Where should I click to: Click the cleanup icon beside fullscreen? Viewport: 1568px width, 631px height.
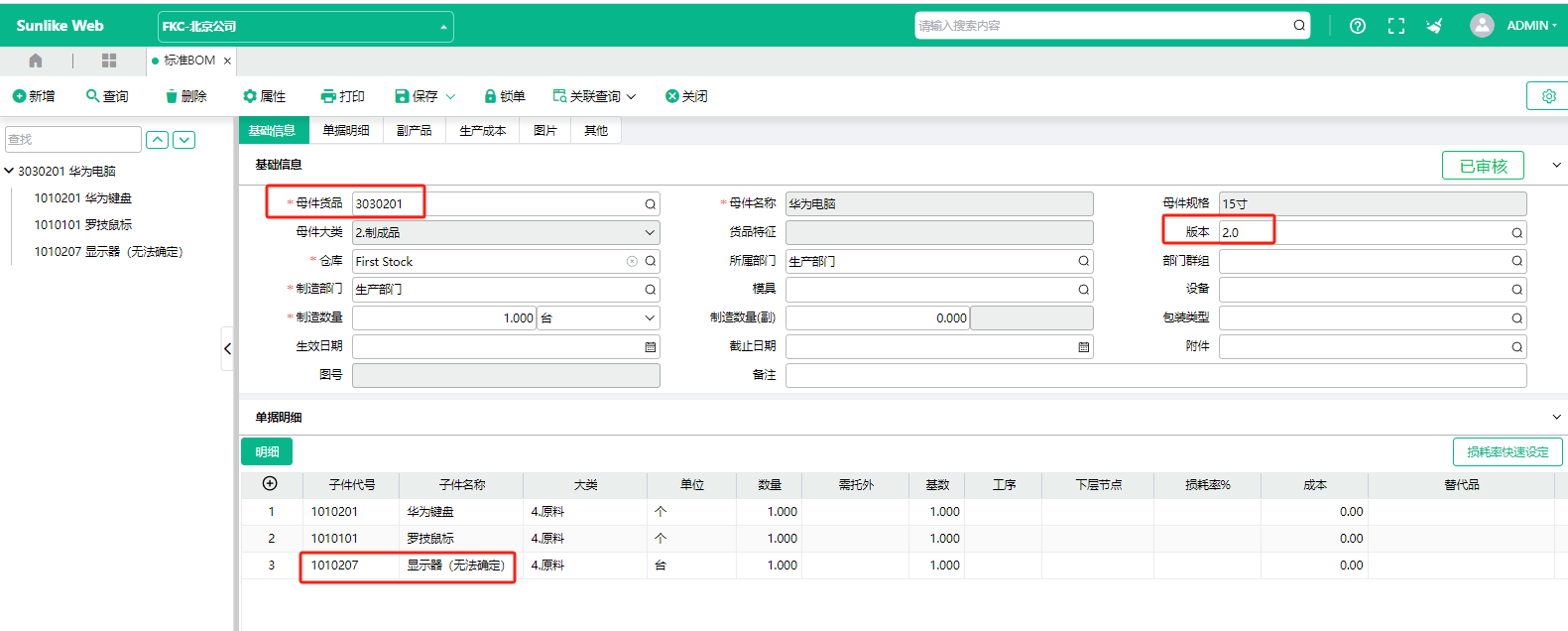coord(1434,26)
